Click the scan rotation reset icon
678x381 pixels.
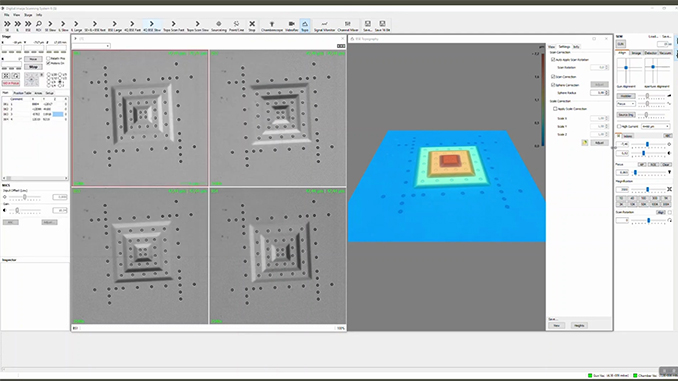(x=669, y=220)
